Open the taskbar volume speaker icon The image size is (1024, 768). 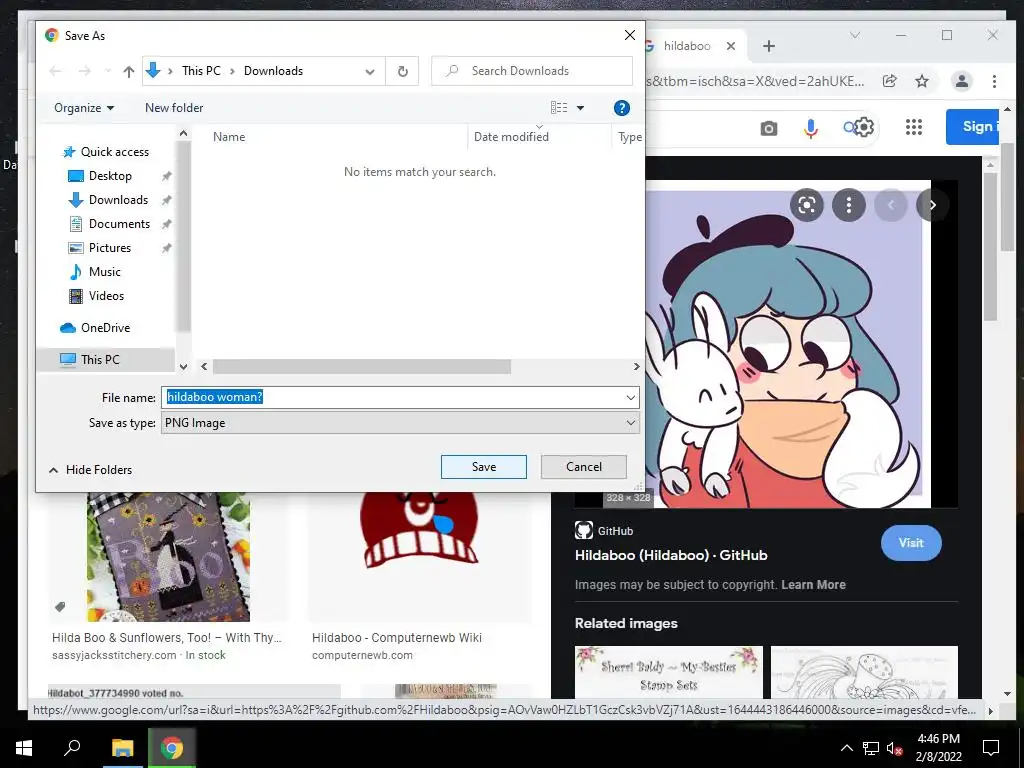(x=894, y=748)
